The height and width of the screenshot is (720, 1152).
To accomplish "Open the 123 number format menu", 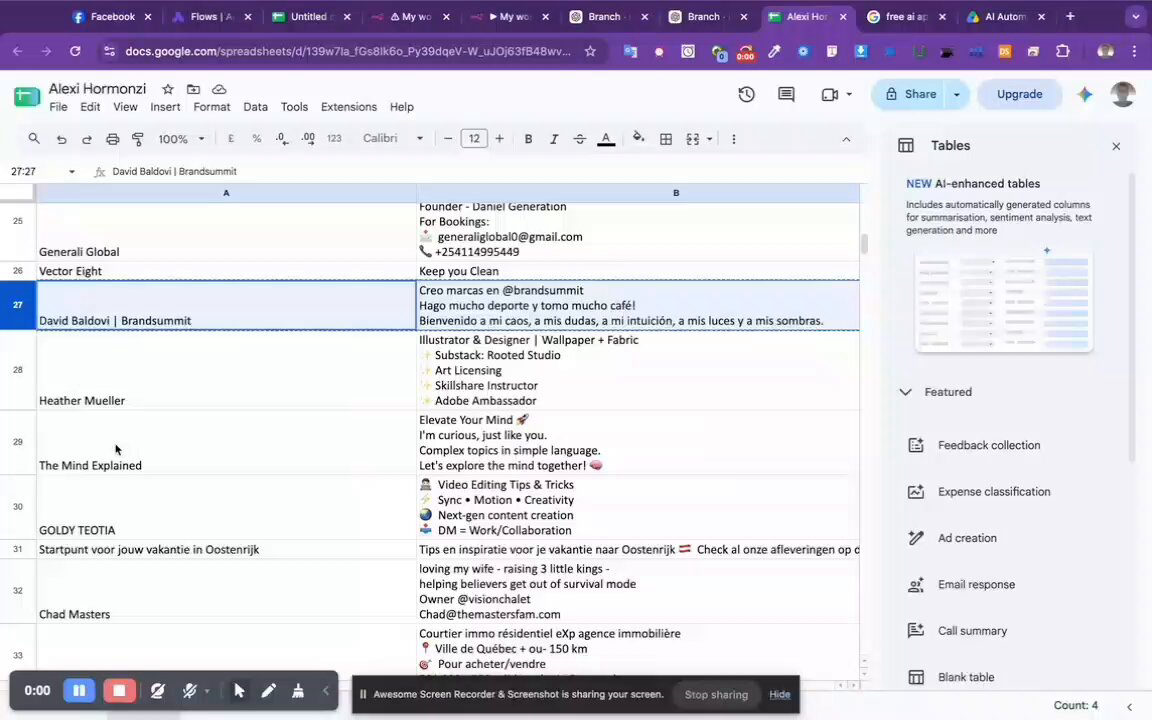I will (x=334, y=138).
